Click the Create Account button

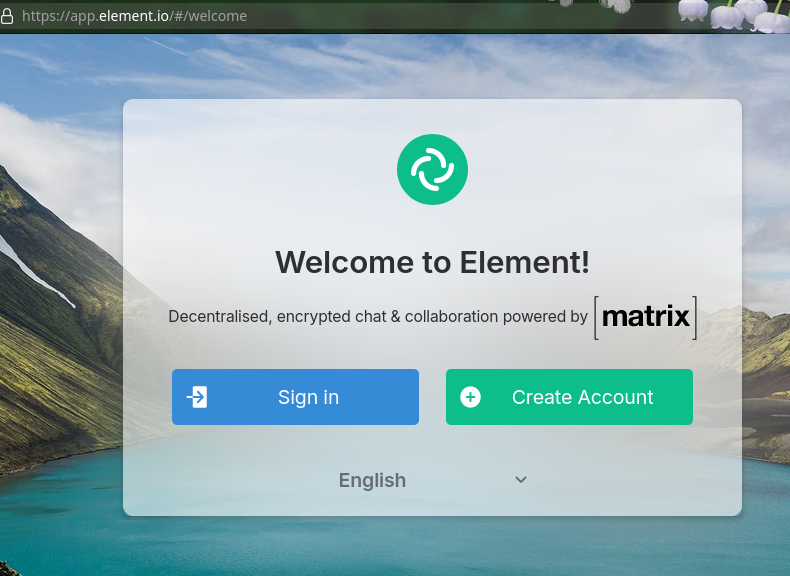[x=569, y=397]
